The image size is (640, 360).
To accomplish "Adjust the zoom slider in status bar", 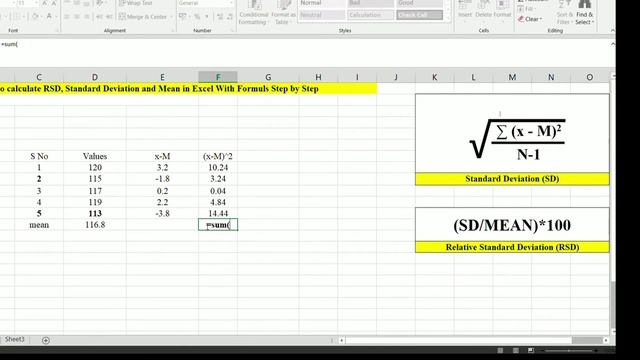I will pyautogui.click(x=569, y=350).
